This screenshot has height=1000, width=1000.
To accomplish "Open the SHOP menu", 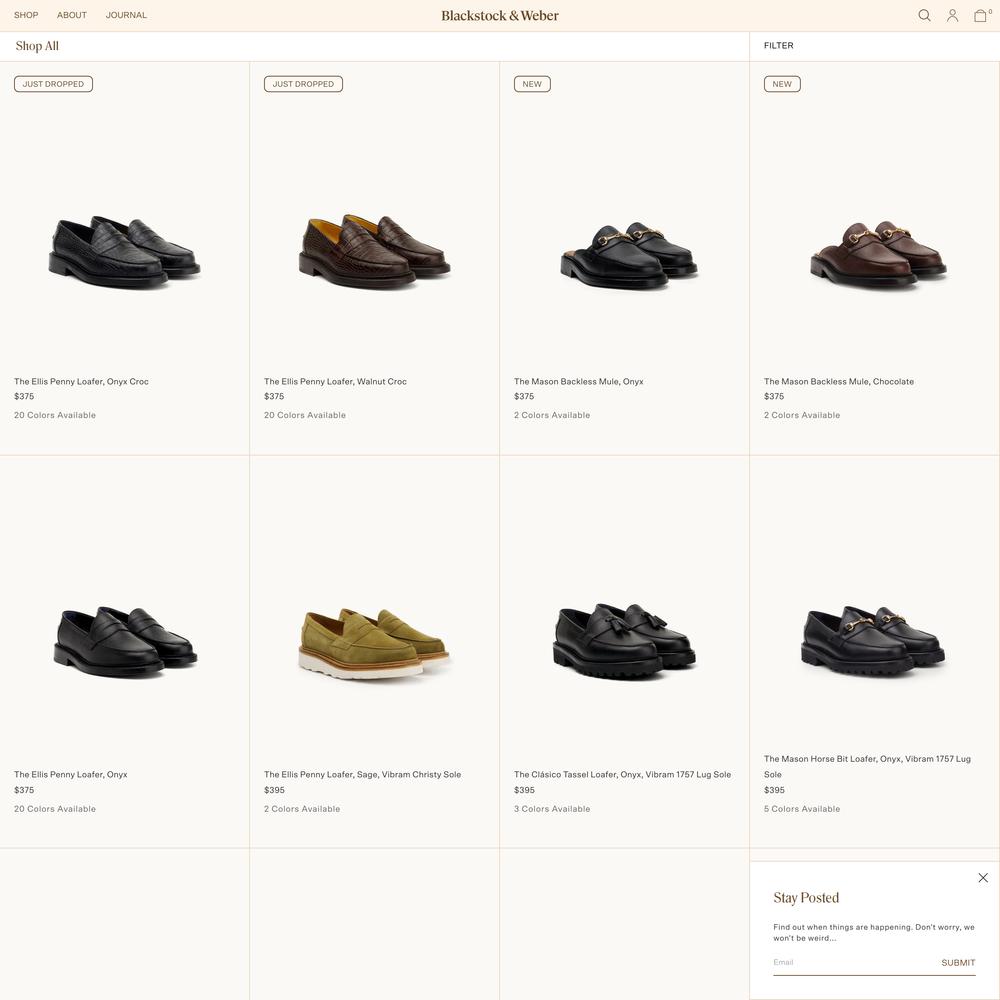I will click(26, 15).
